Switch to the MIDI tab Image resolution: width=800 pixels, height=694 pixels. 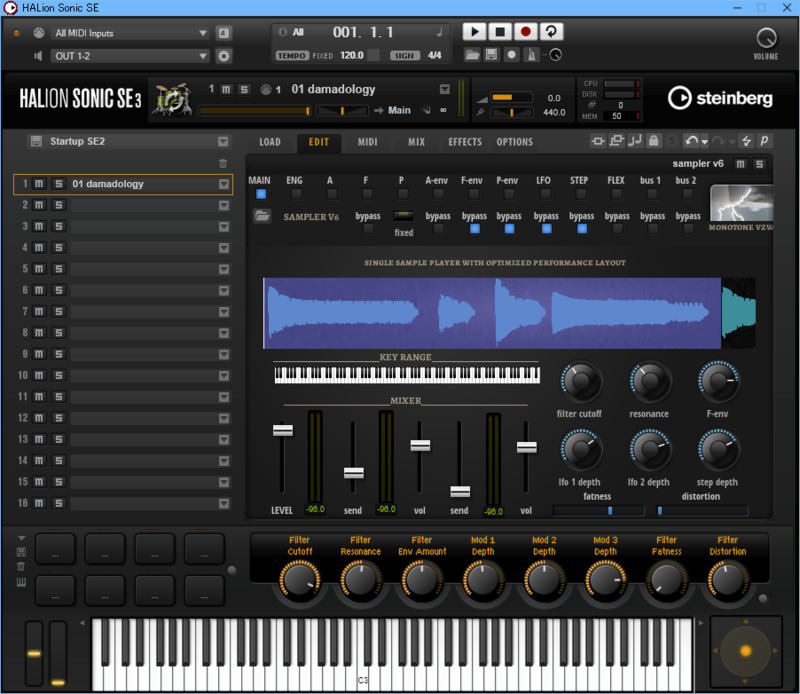367,142
